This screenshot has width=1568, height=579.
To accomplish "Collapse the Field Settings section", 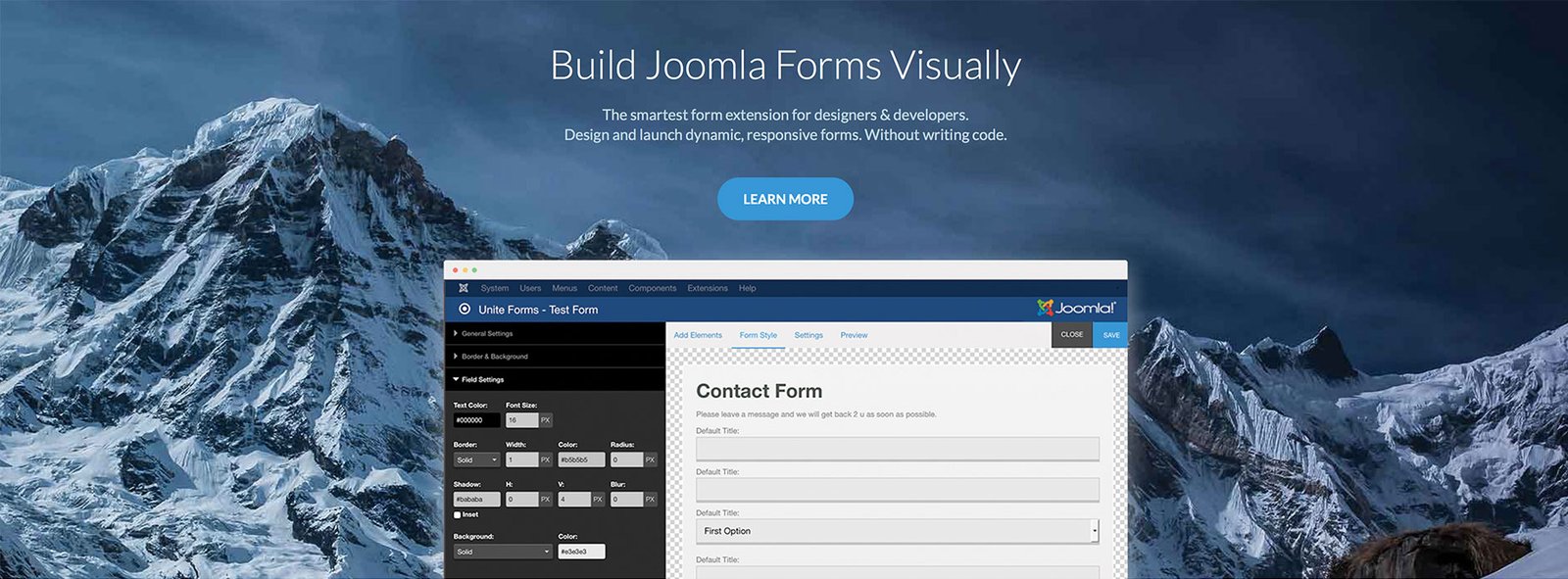I will pos(555,379).
